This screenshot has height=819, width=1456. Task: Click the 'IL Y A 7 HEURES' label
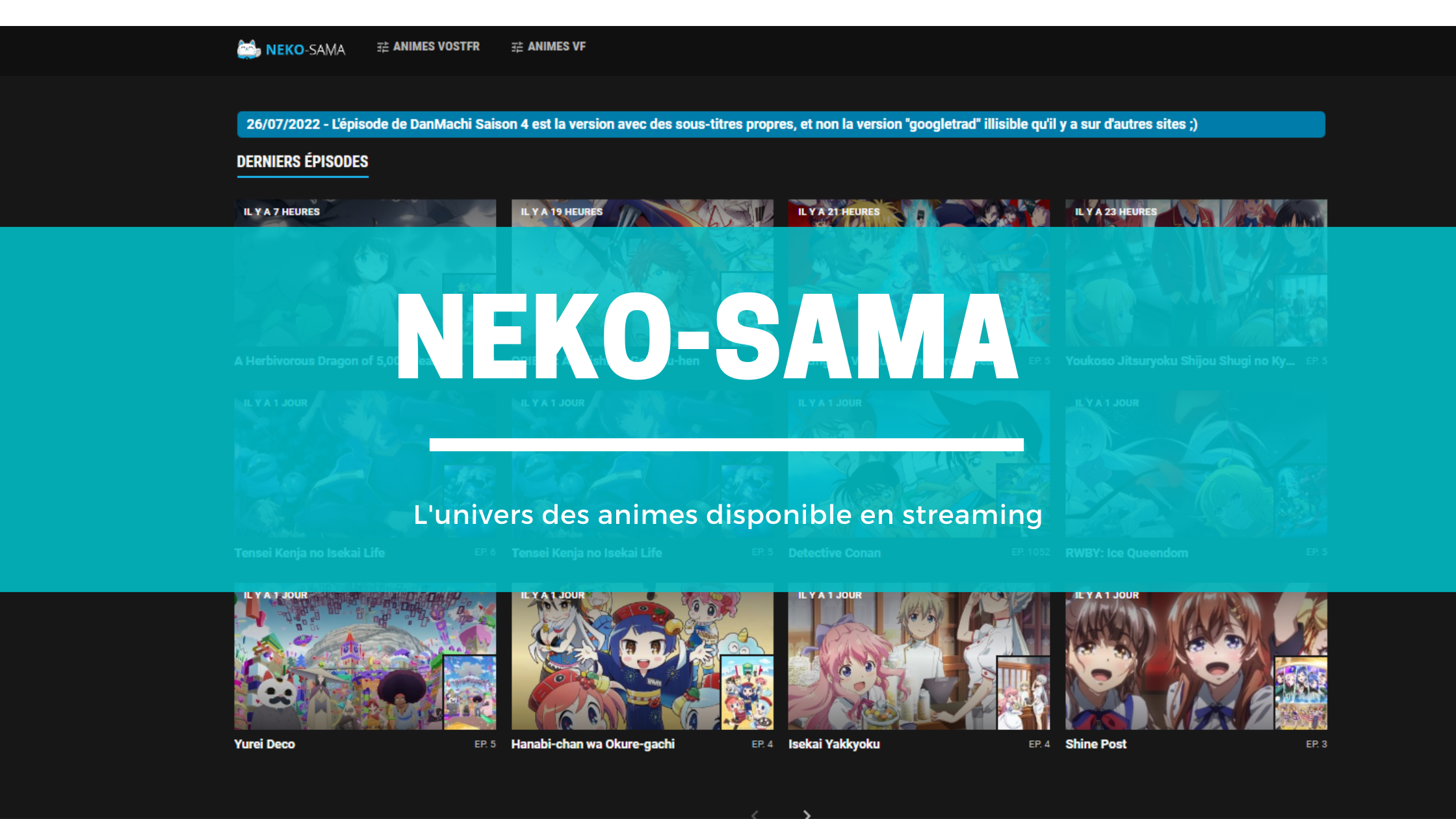(281, 212)
